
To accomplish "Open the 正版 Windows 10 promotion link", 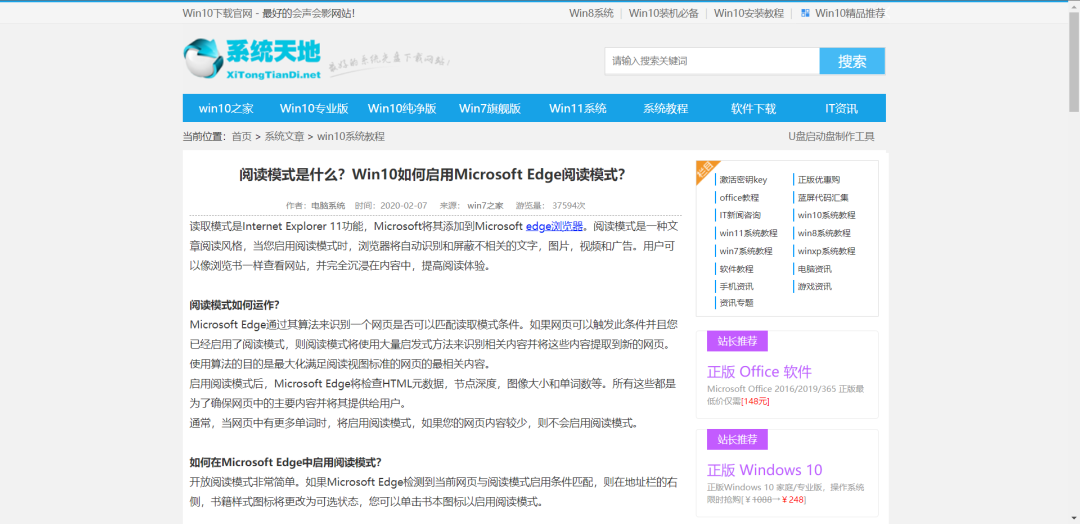I will pos(765,470).
